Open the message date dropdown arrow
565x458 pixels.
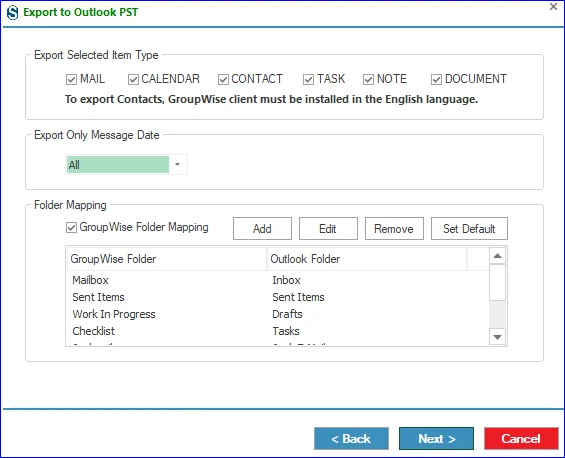[178, 165]
